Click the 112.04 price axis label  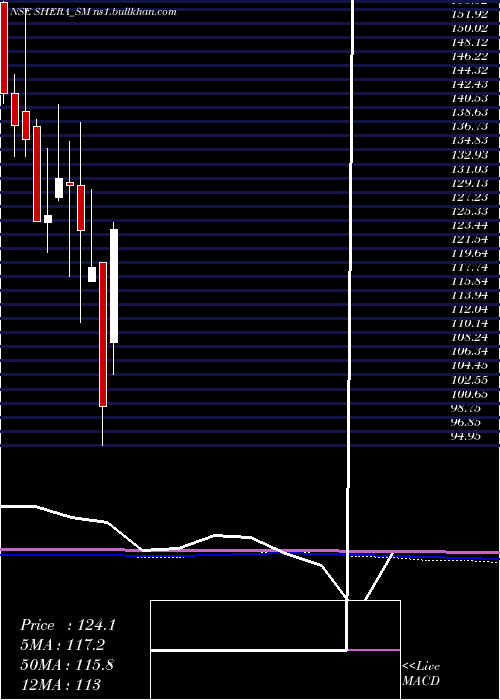click(x=469, y=309)
